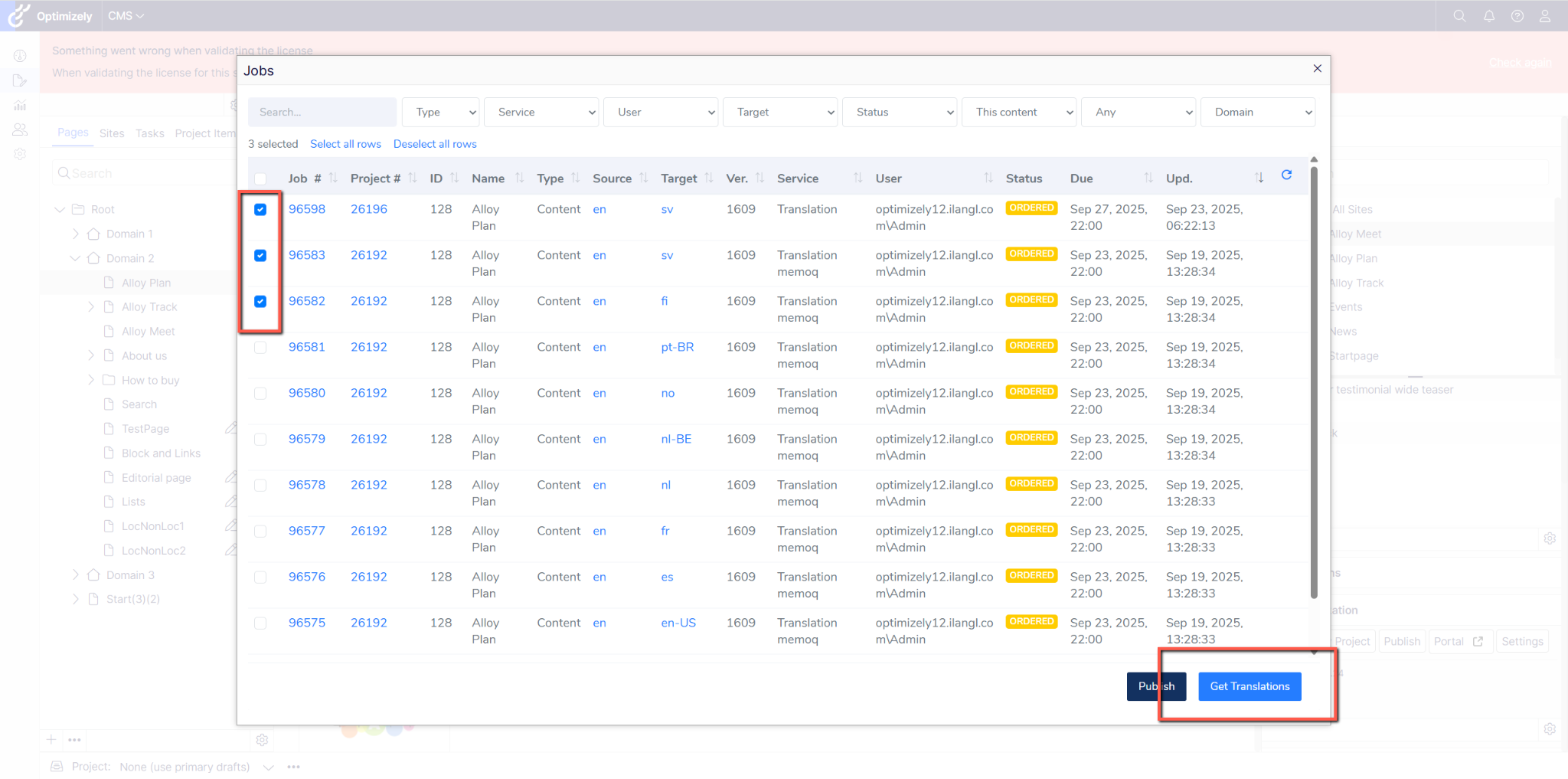Viewport: 1568px width, 779px height.
Task: Sort jobs by ID column
Action: point(455,178)
